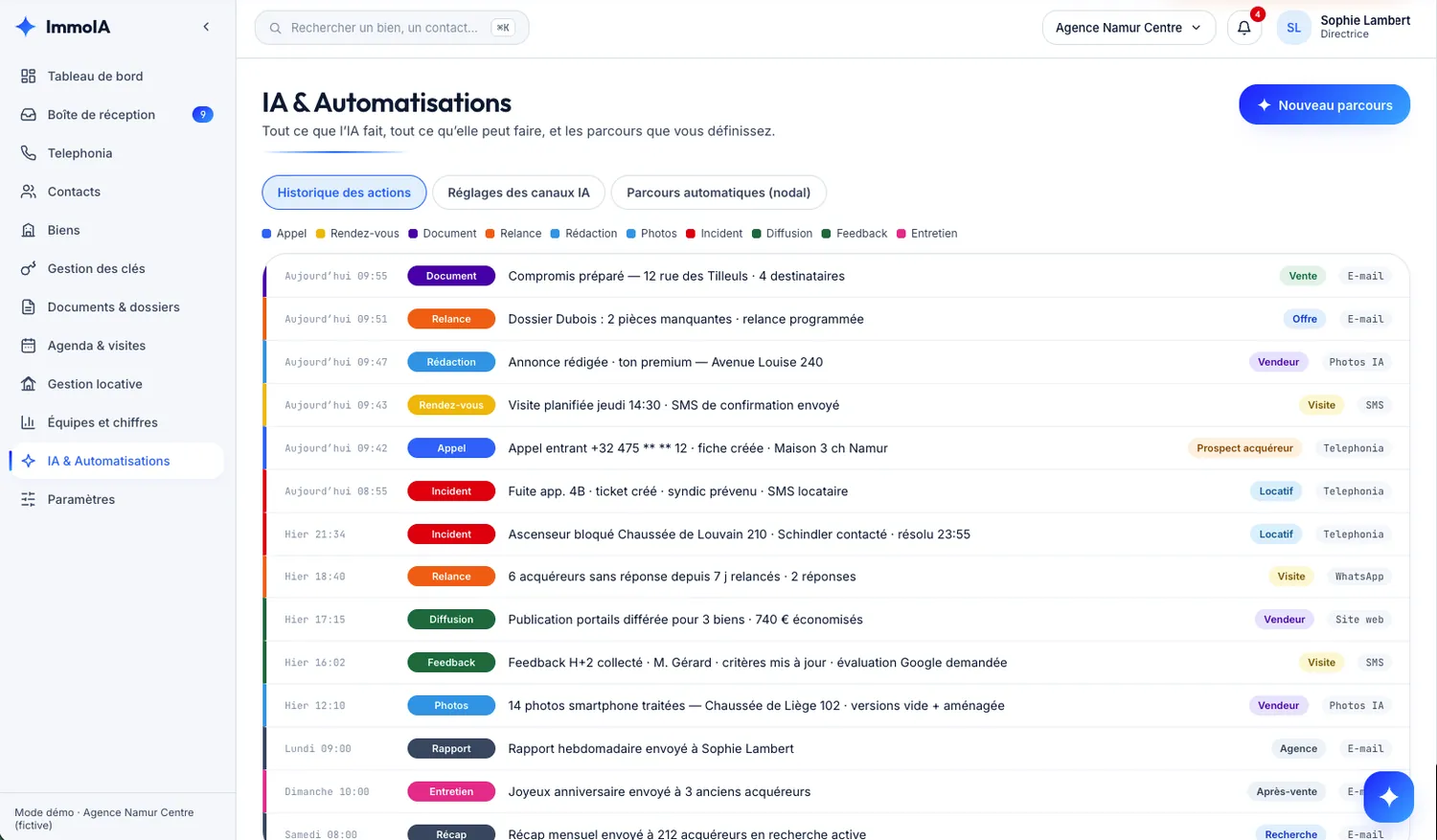Open the Équipes et chiffres chart icon
Viewport: 1437px width, 840px height.
coord(29,422)
